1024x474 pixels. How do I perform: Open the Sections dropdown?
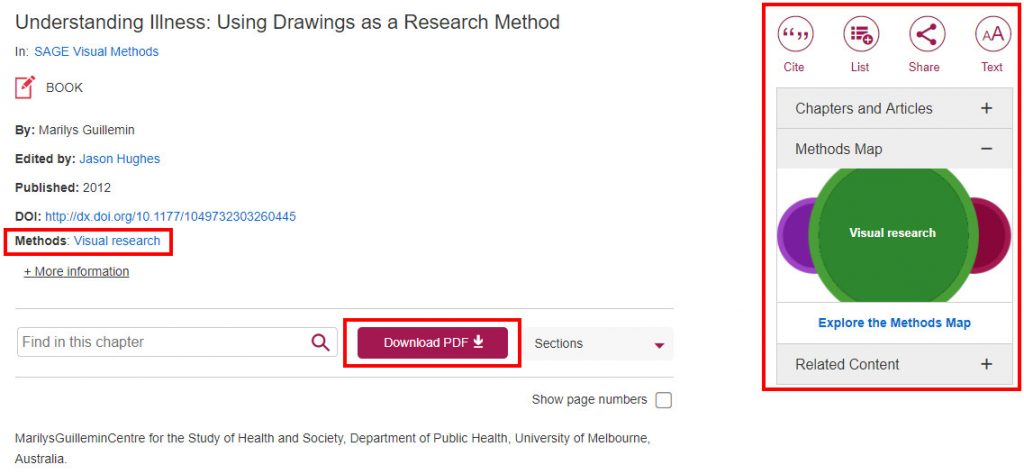click(x=599, y=343)
